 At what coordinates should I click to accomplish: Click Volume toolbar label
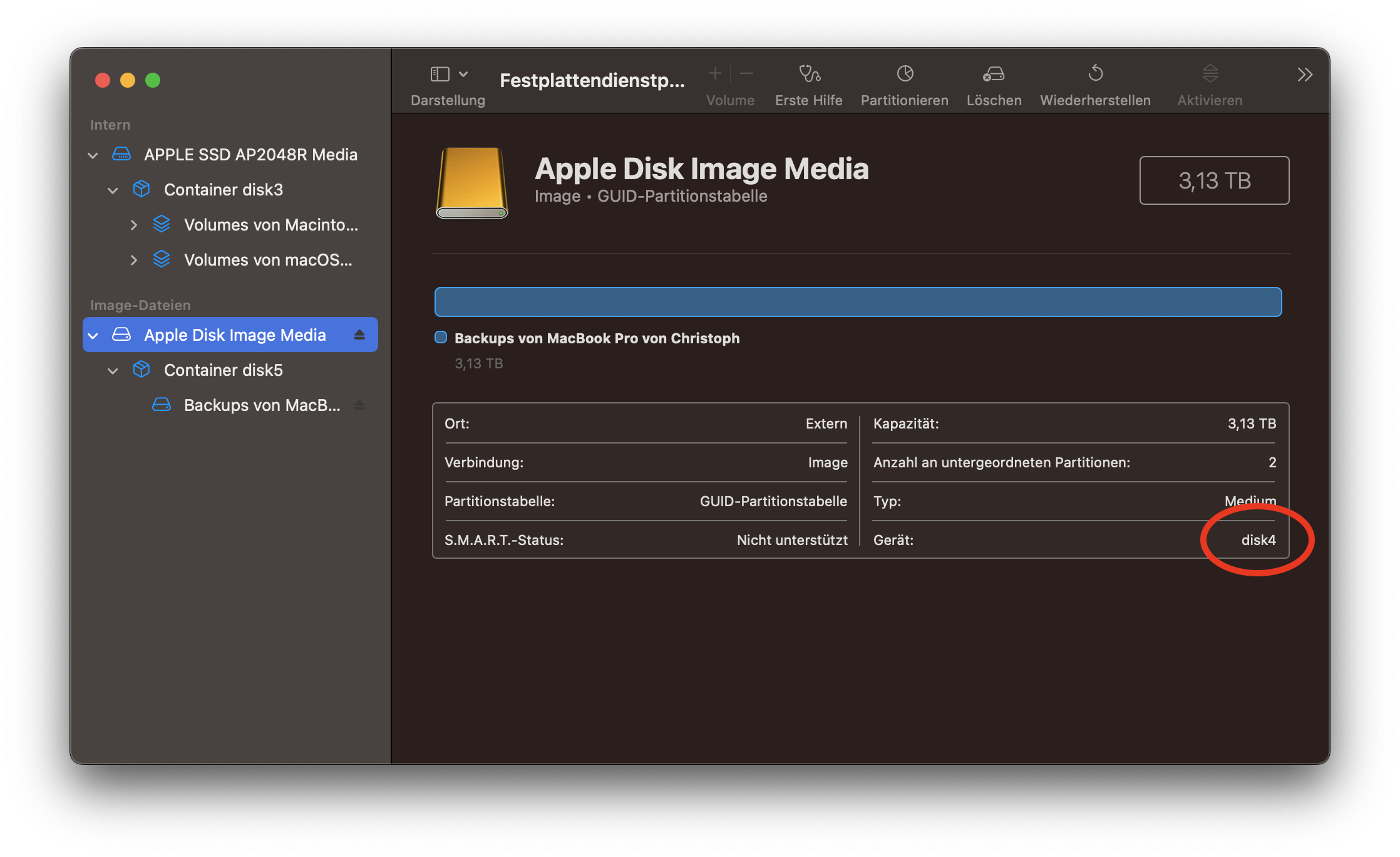tap(730, 100)
